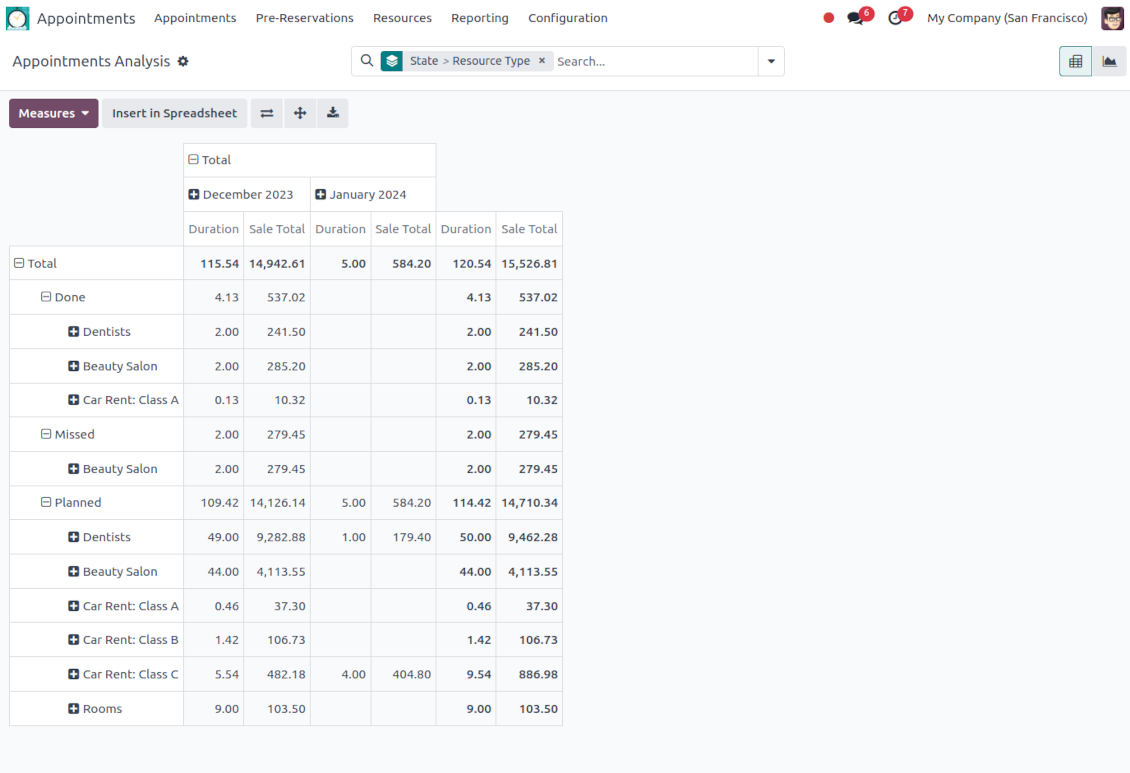The image size is (1130, 773).
Task: Sort by December 2023 Duration column
Action: [213, 229]
